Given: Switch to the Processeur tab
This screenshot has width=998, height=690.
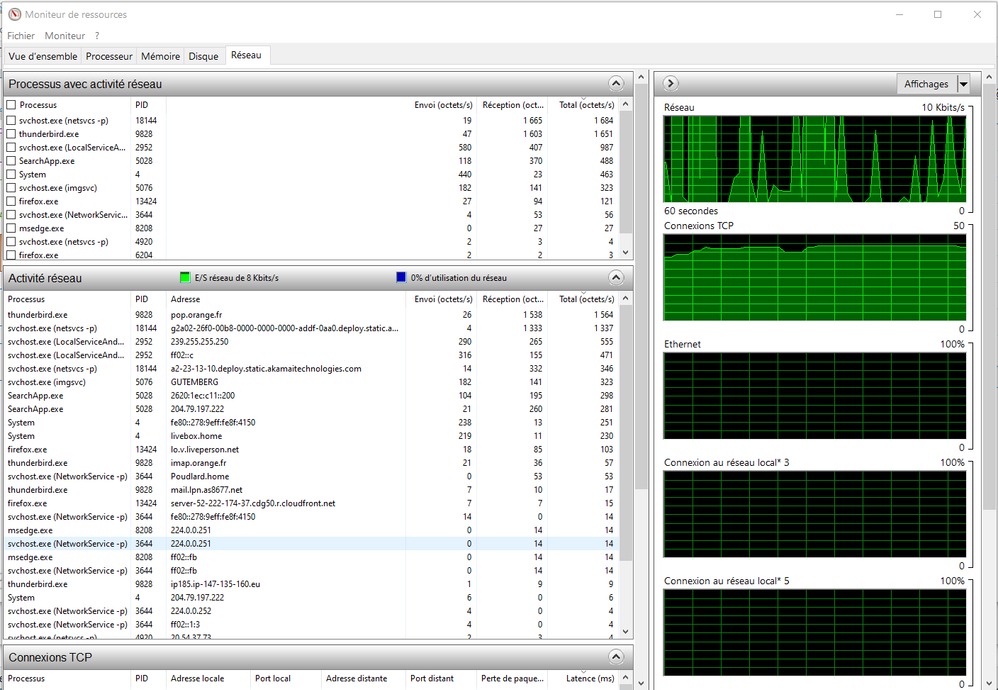Looking at the screenshot, I should [109, 57].
